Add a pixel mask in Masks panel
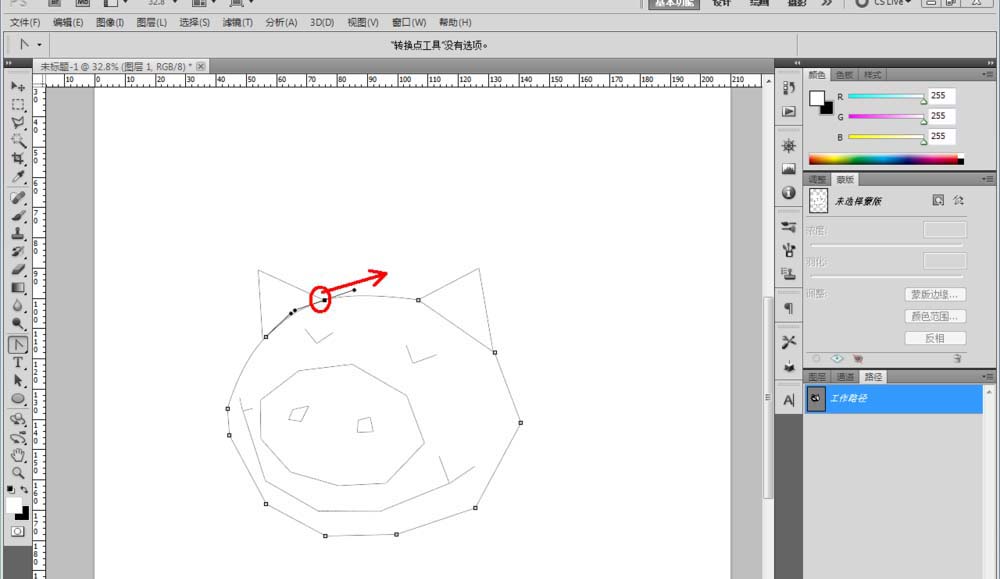 coord(938,200)
